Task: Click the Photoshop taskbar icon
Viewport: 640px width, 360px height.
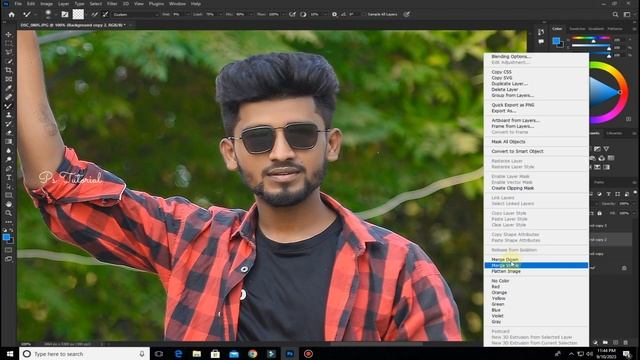Action: tap(290, 354)
